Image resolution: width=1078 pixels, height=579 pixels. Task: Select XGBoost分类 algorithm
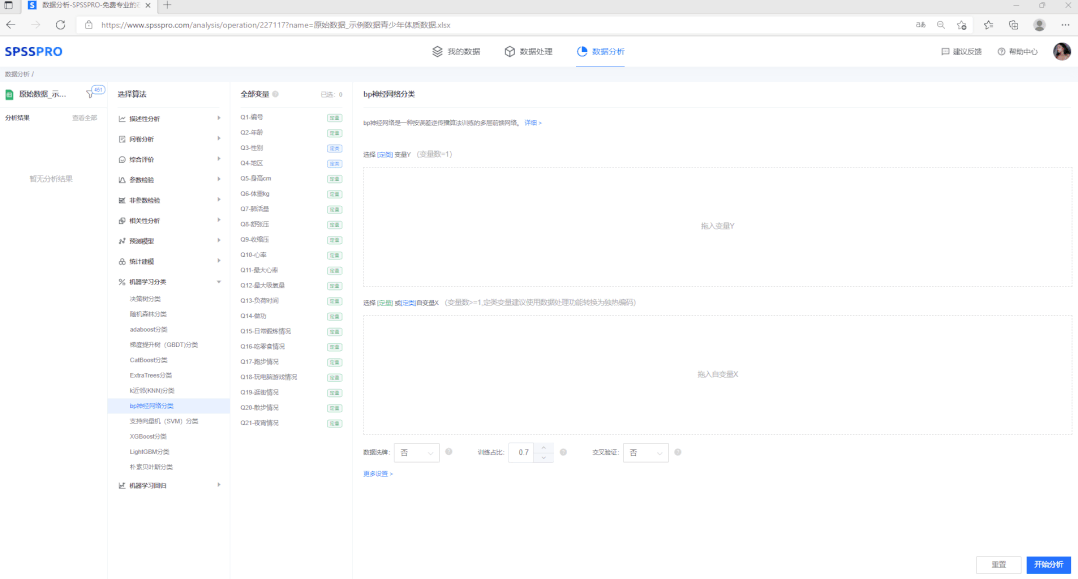click(x=148, y=437)
